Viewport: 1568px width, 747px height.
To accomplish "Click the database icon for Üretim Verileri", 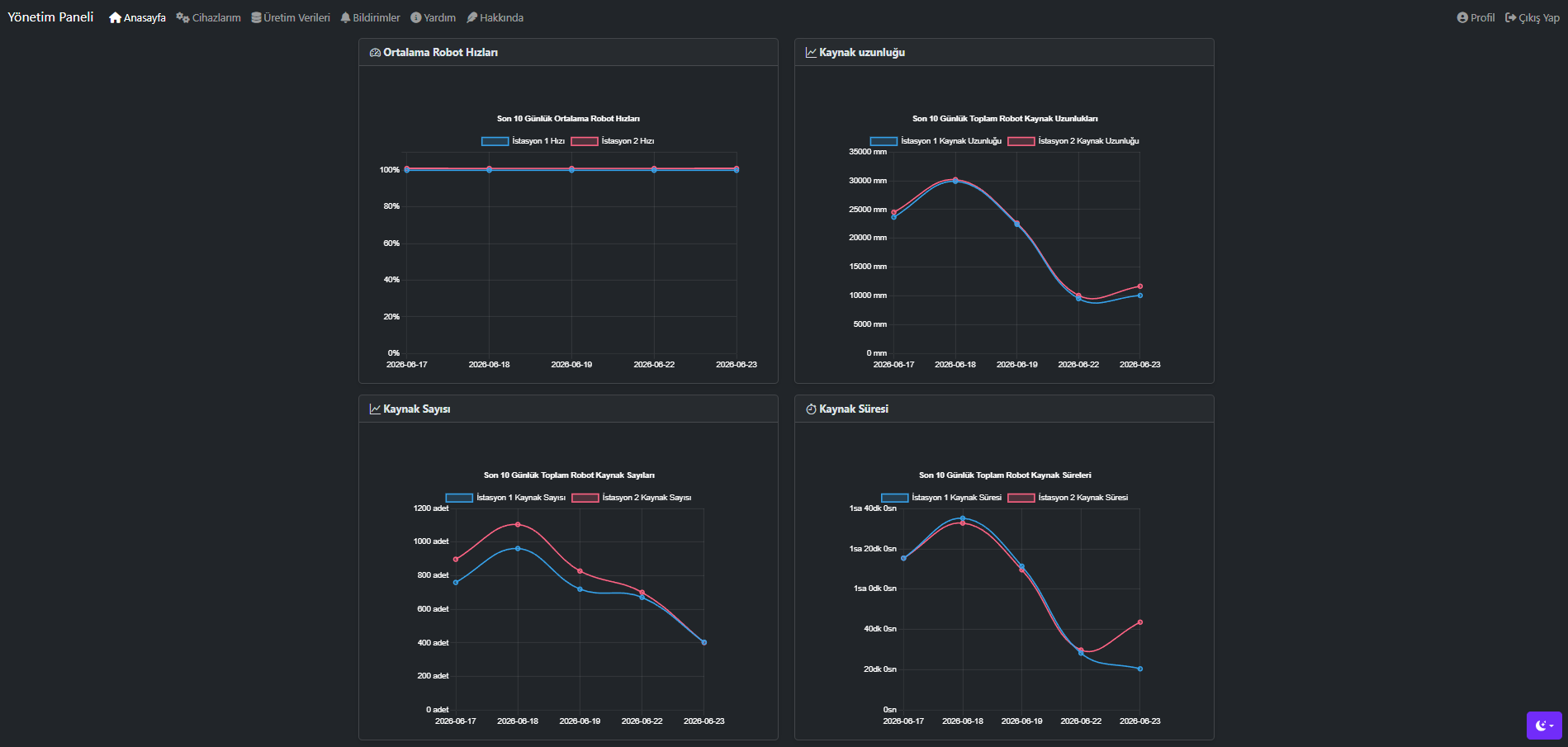I will coord(256,17).
